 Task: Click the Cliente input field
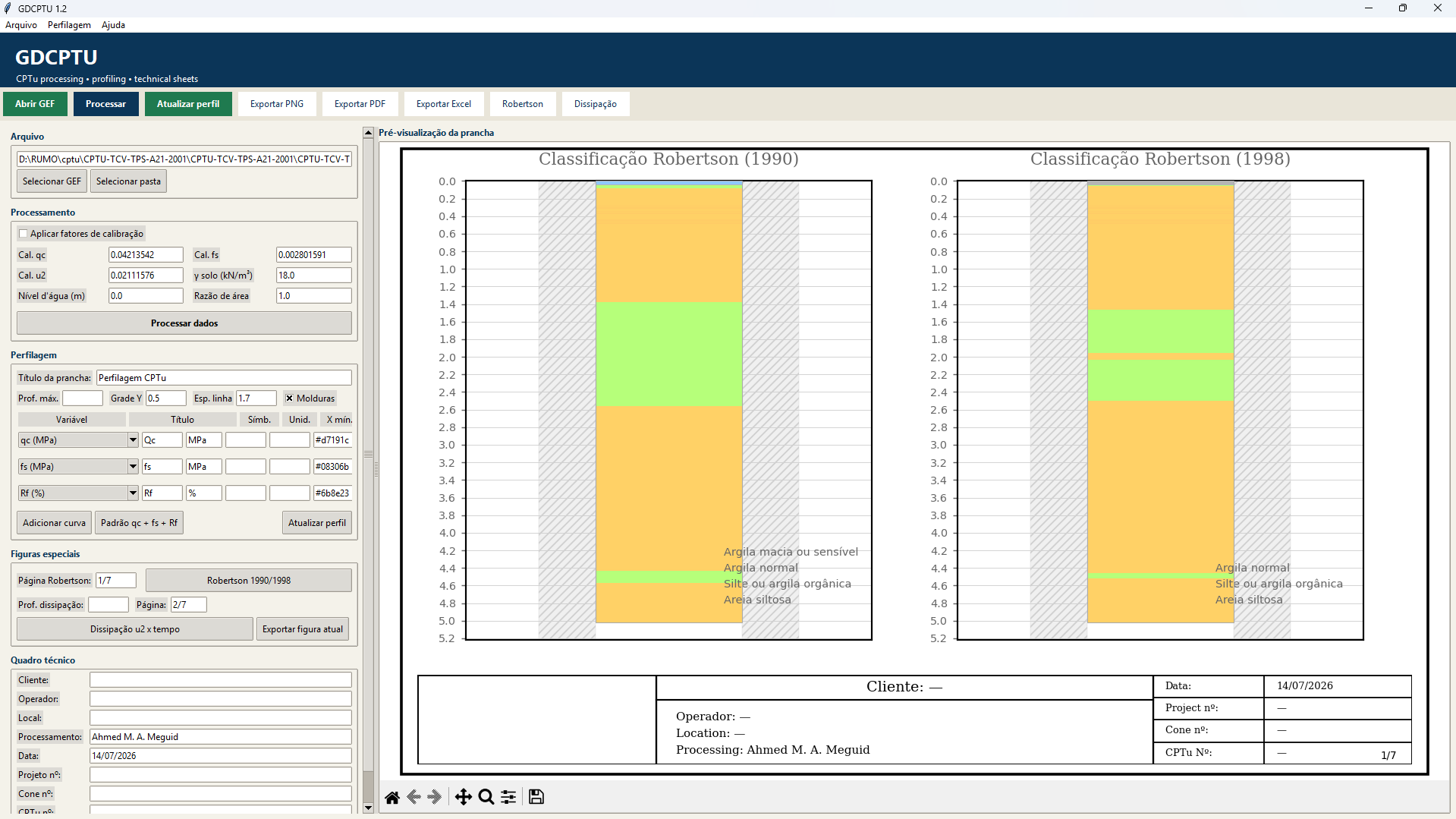coord(221,680)
